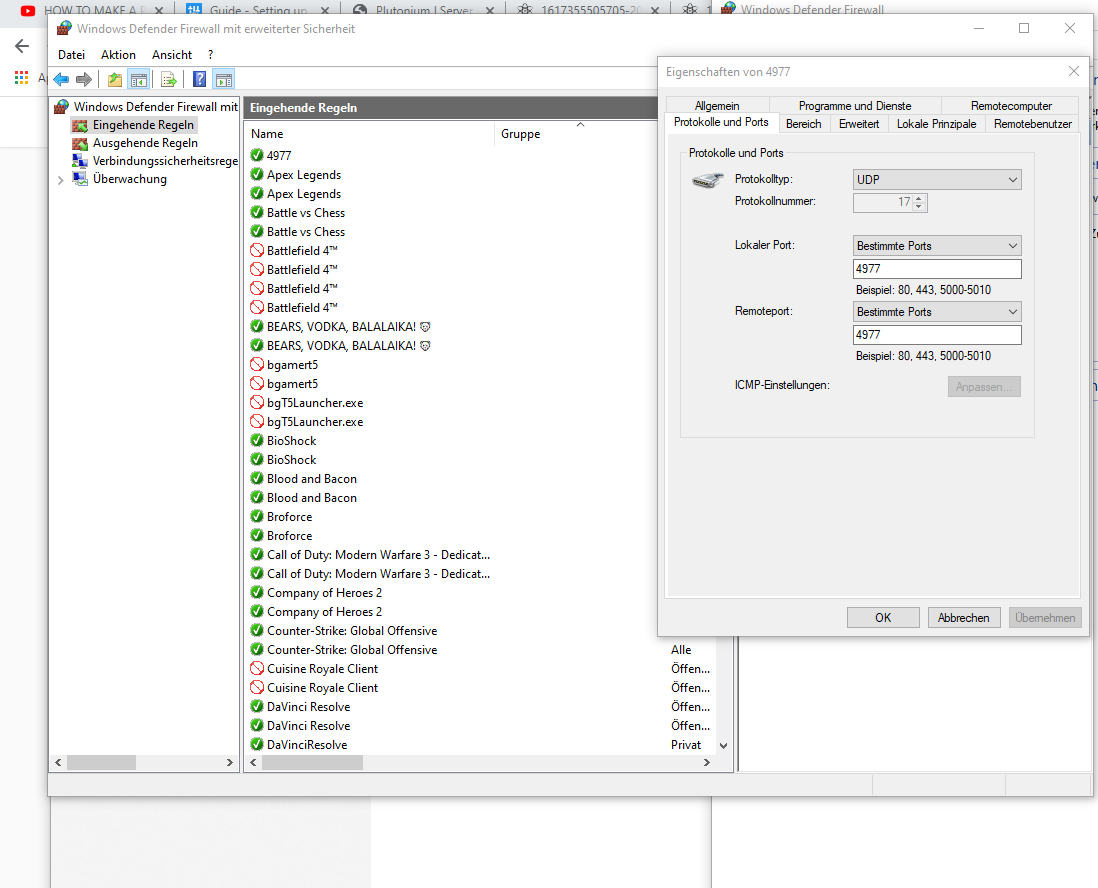Open the Remoteport Bestimmte Ports dropdown
Image resolution: width=1098 pixels, height=888 pixels.
click(937, 312)
